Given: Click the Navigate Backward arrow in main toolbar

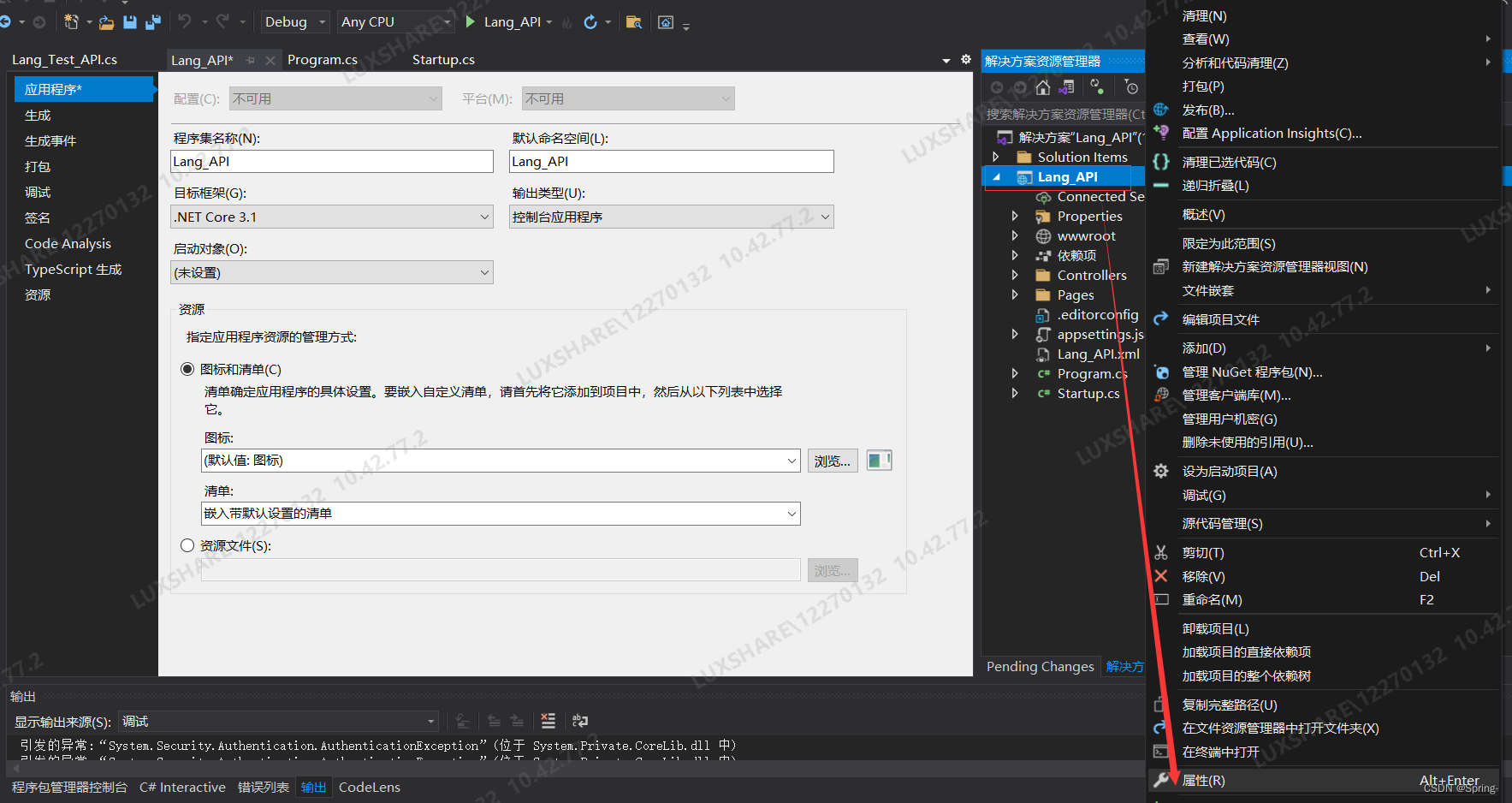Looking at the screenshot, I should 5,21.
